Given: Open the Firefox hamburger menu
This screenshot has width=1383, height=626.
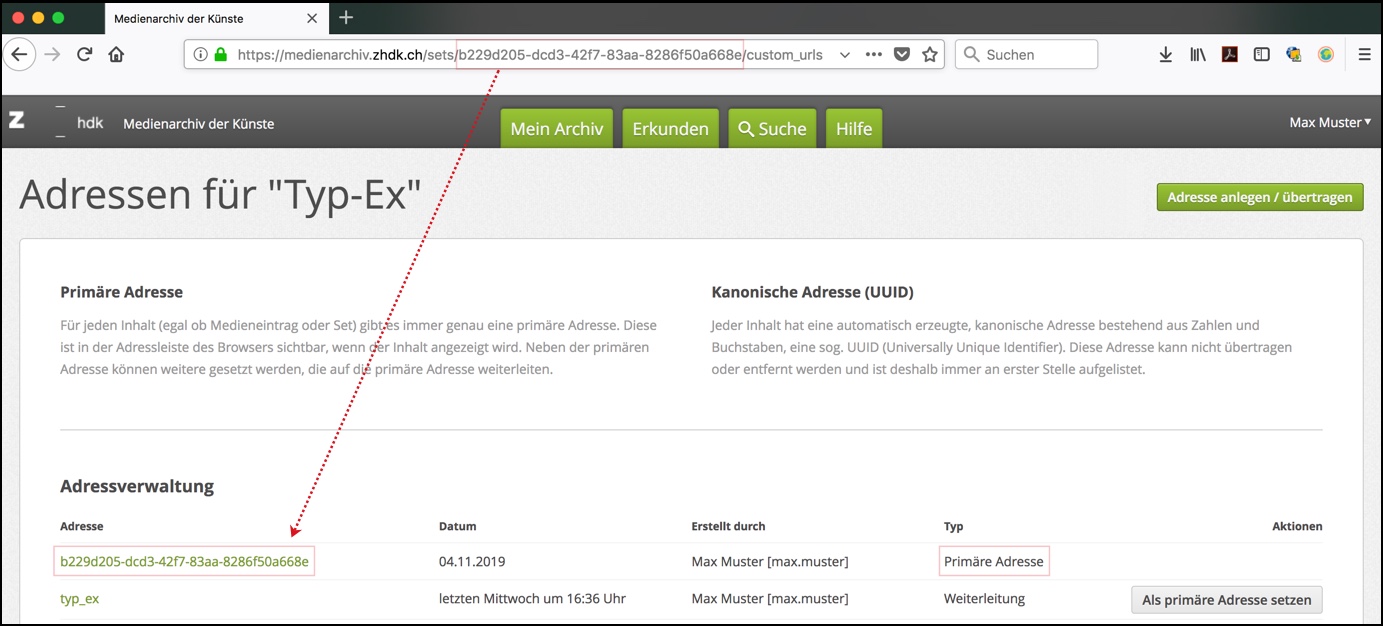Looking at the screenshot, I should coord(1364,55).
